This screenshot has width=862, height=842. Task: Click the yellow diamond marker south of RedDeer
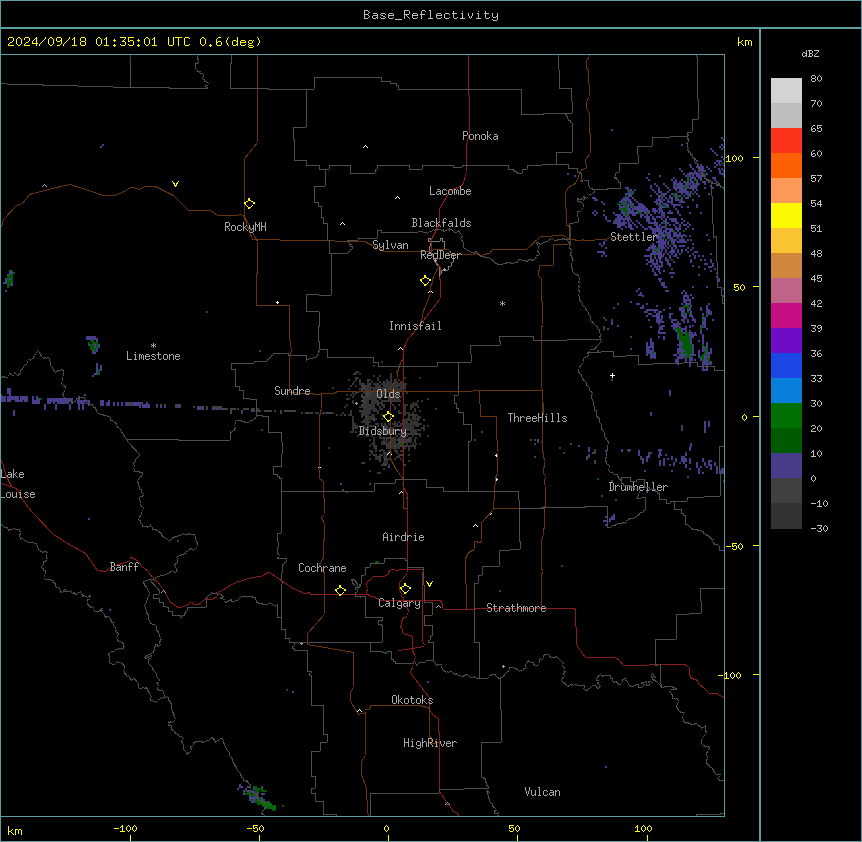point(426,281)
